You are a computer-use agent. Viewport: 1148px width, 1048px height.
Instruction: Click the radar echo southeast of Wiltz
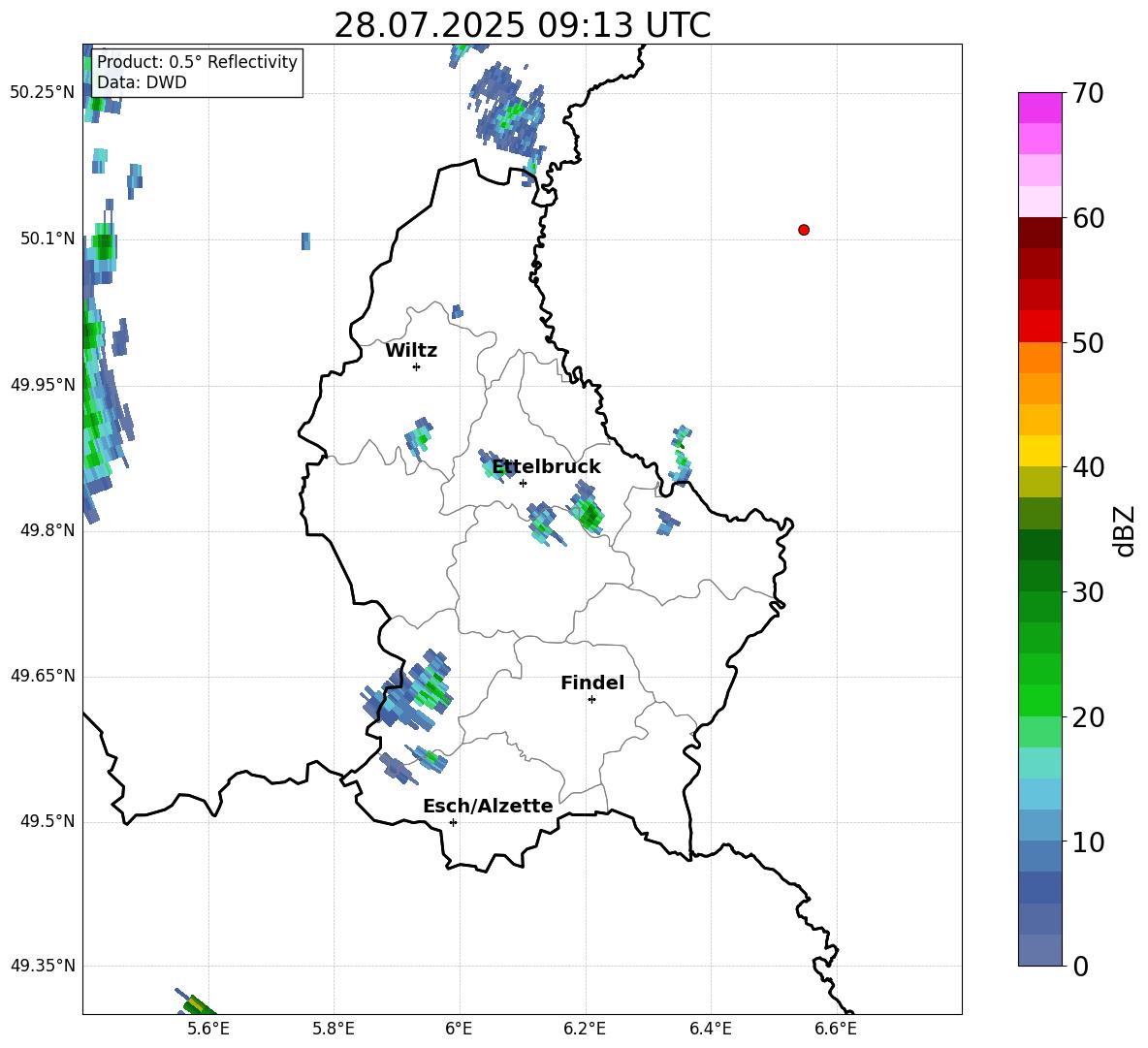click(x=419, y=437)
